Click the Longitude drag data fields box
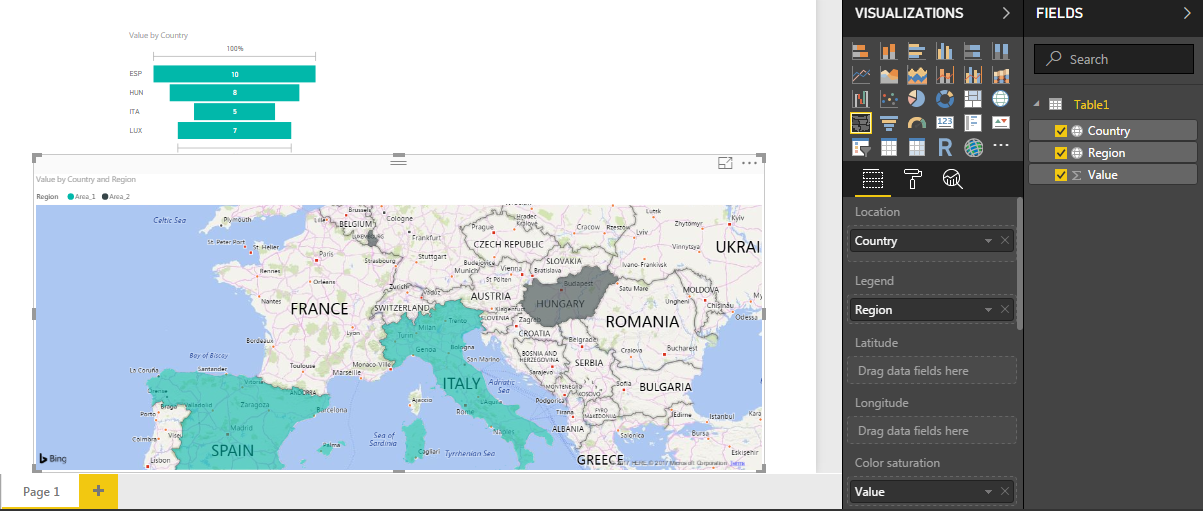1203x511 pixels. pyautogui.click(x=931, y=431)
